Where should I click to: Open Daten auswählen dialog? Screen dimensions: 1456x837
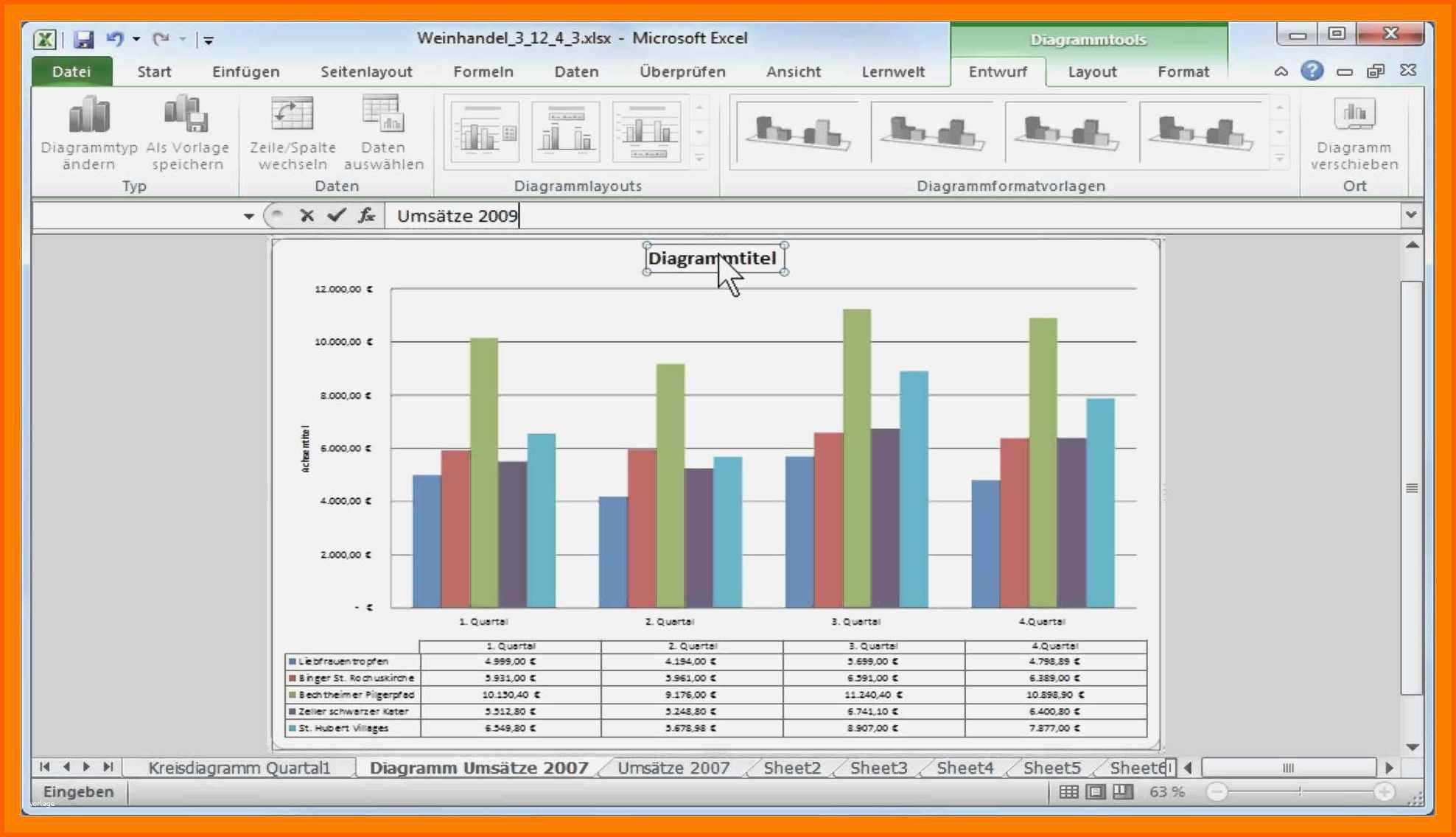pyautogui.click(x=383, y=133)
